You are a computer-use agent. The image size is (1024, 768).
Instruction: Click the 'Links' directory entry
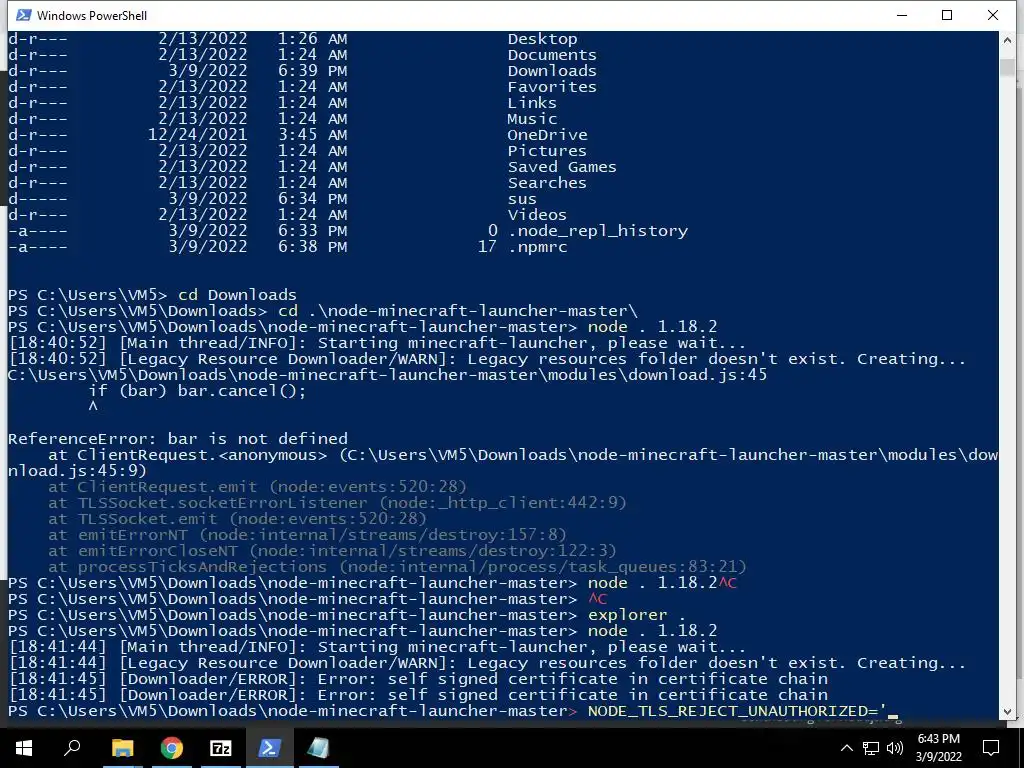(532, 103)
